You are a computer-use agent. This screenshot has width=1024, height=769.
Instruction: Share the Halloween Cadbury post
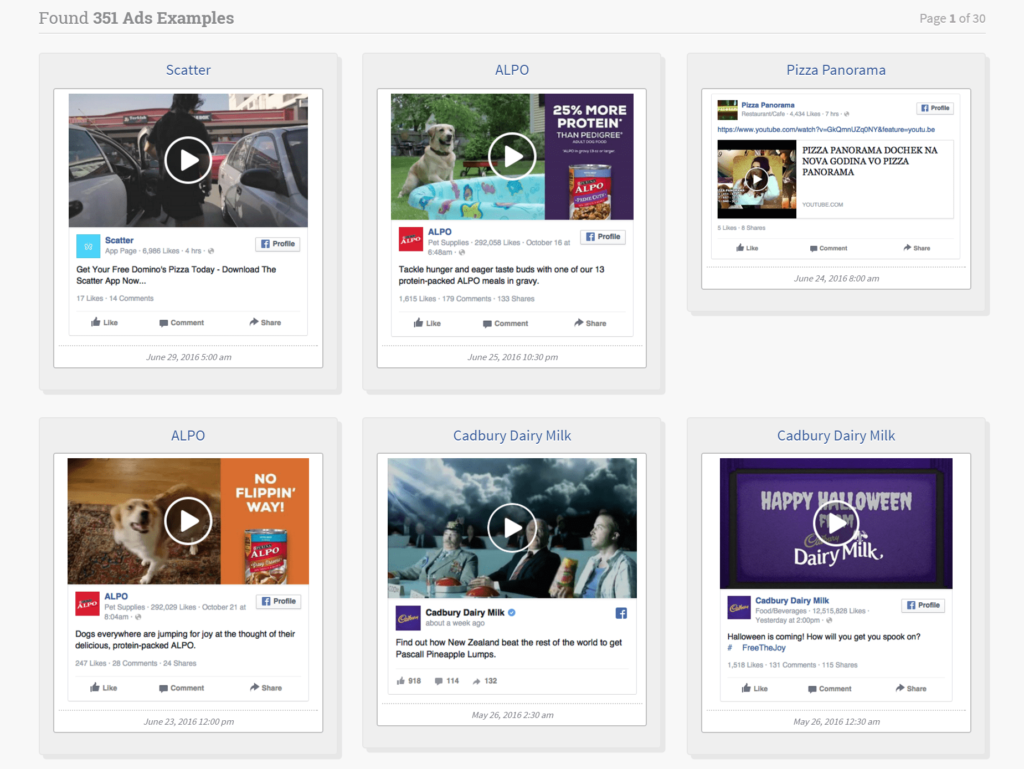(910, 689)
